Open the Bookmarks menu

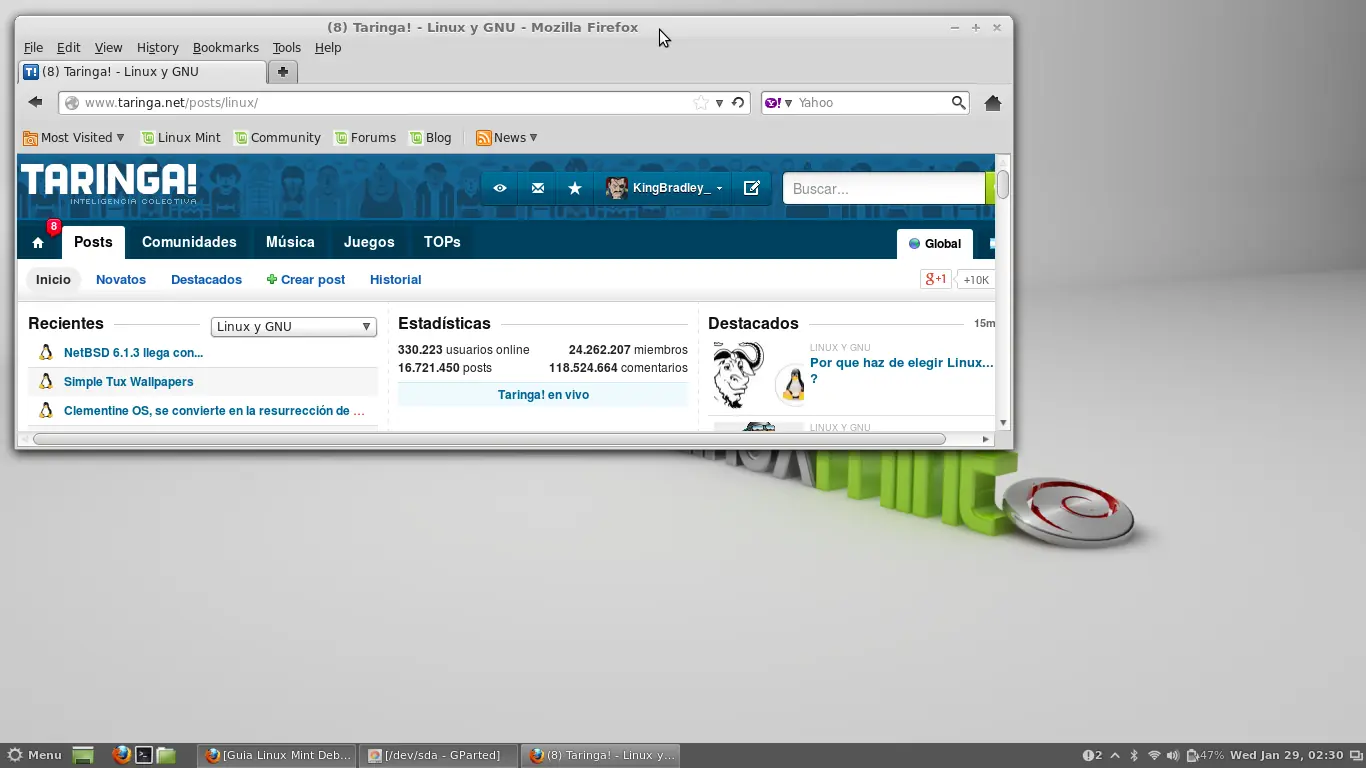(x=225, y=47)
